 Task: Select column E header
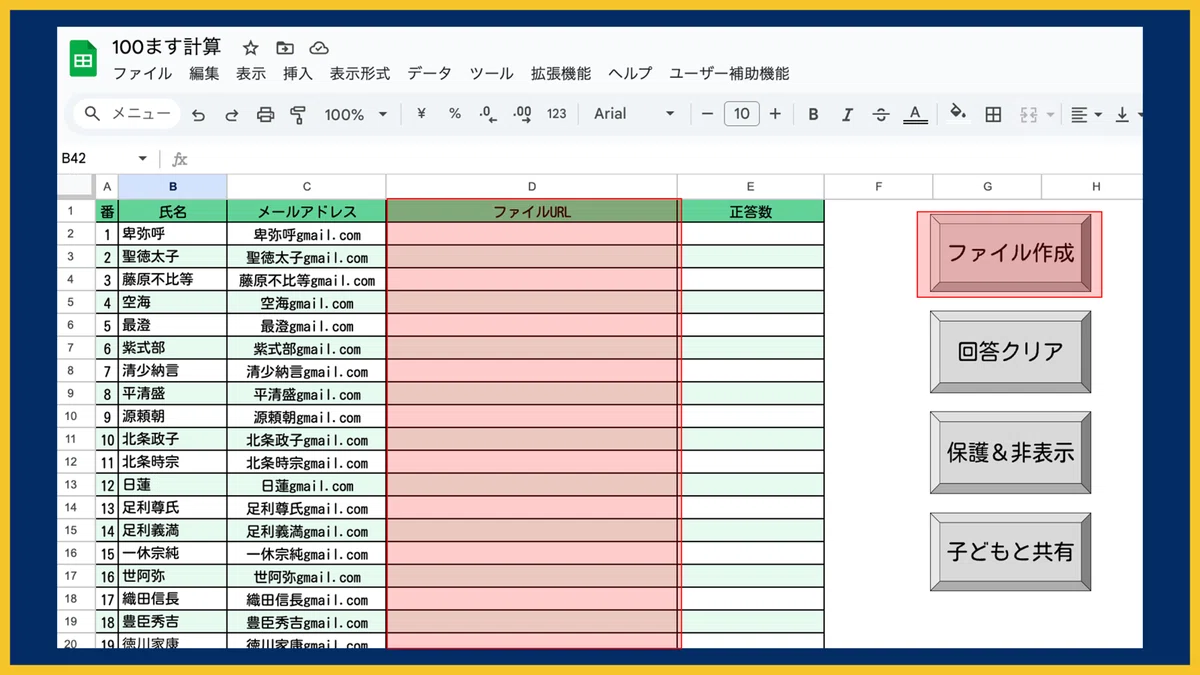[x=751, y=187]
